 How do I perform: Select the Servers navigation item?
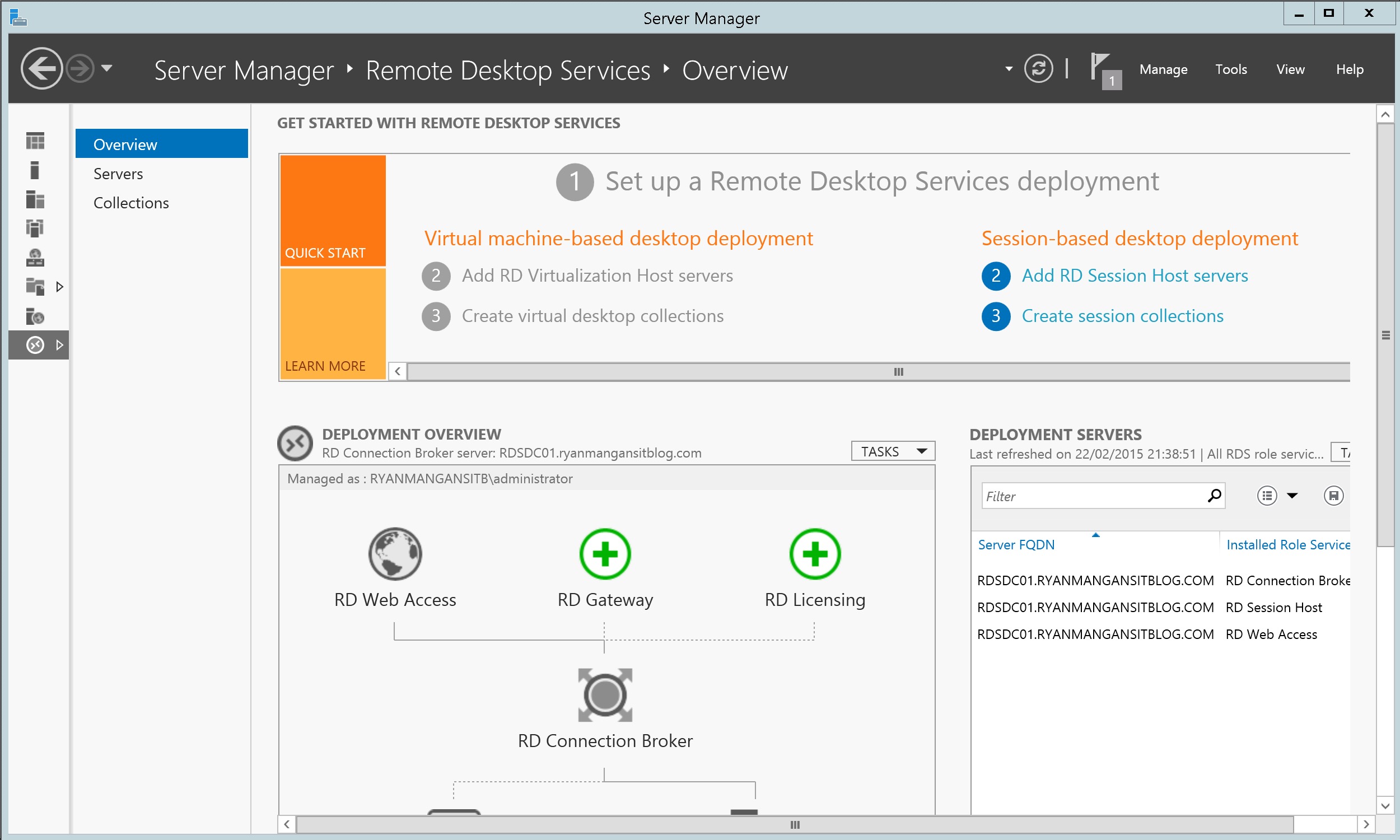point(162,173)
